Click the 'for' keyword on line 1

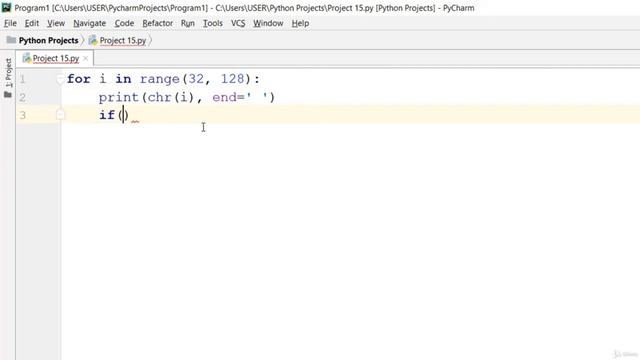(78, 79)
